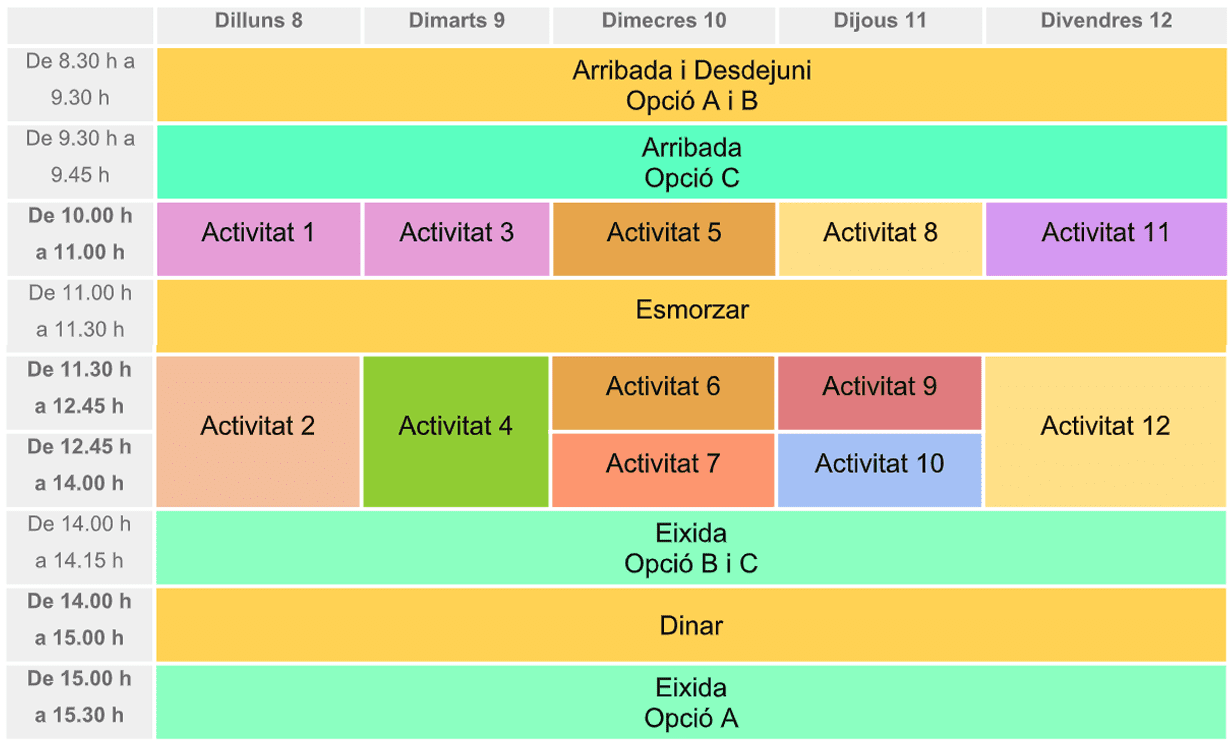This screenshot has height=743, width=1230.
Task: Select the Eixida Opció A row
Action: point(692,702)
